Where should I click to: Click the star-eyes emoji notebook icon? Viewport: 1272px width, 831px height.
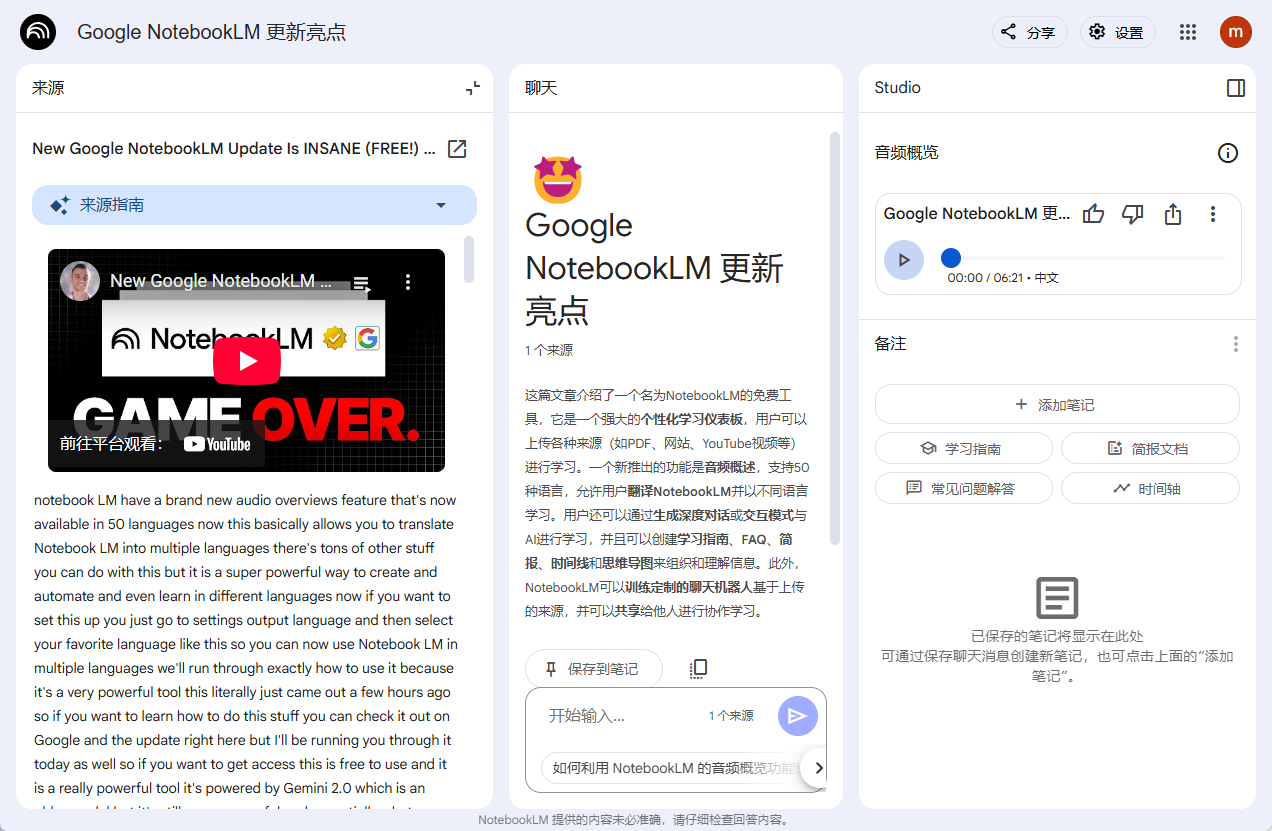coord(558,179)
